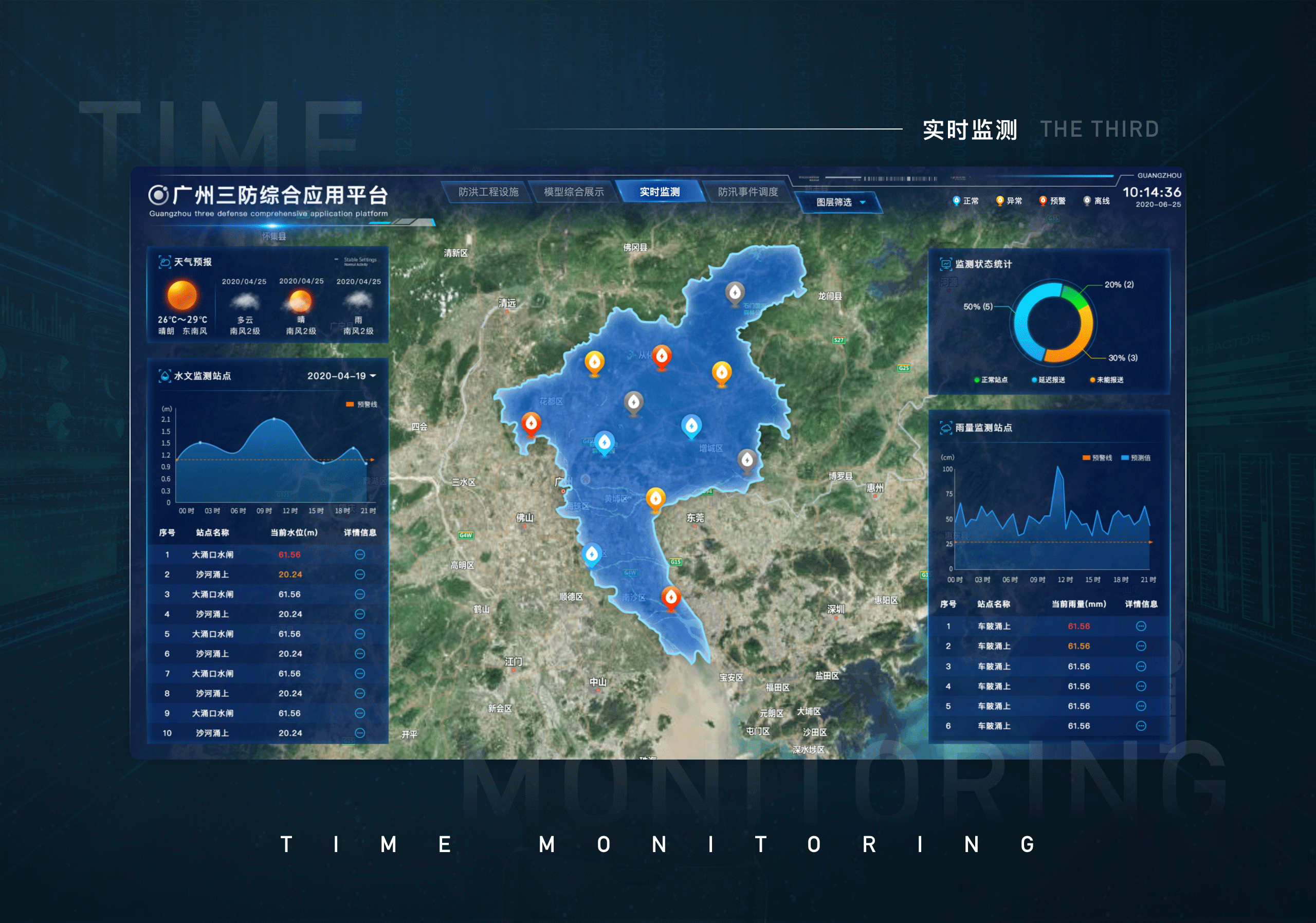Image resolution: width=1316 pixels, height=923 pixels.
Task: Click the 10:14:36 clock display
Action: pyautogui.click(x=1151, y=192)
